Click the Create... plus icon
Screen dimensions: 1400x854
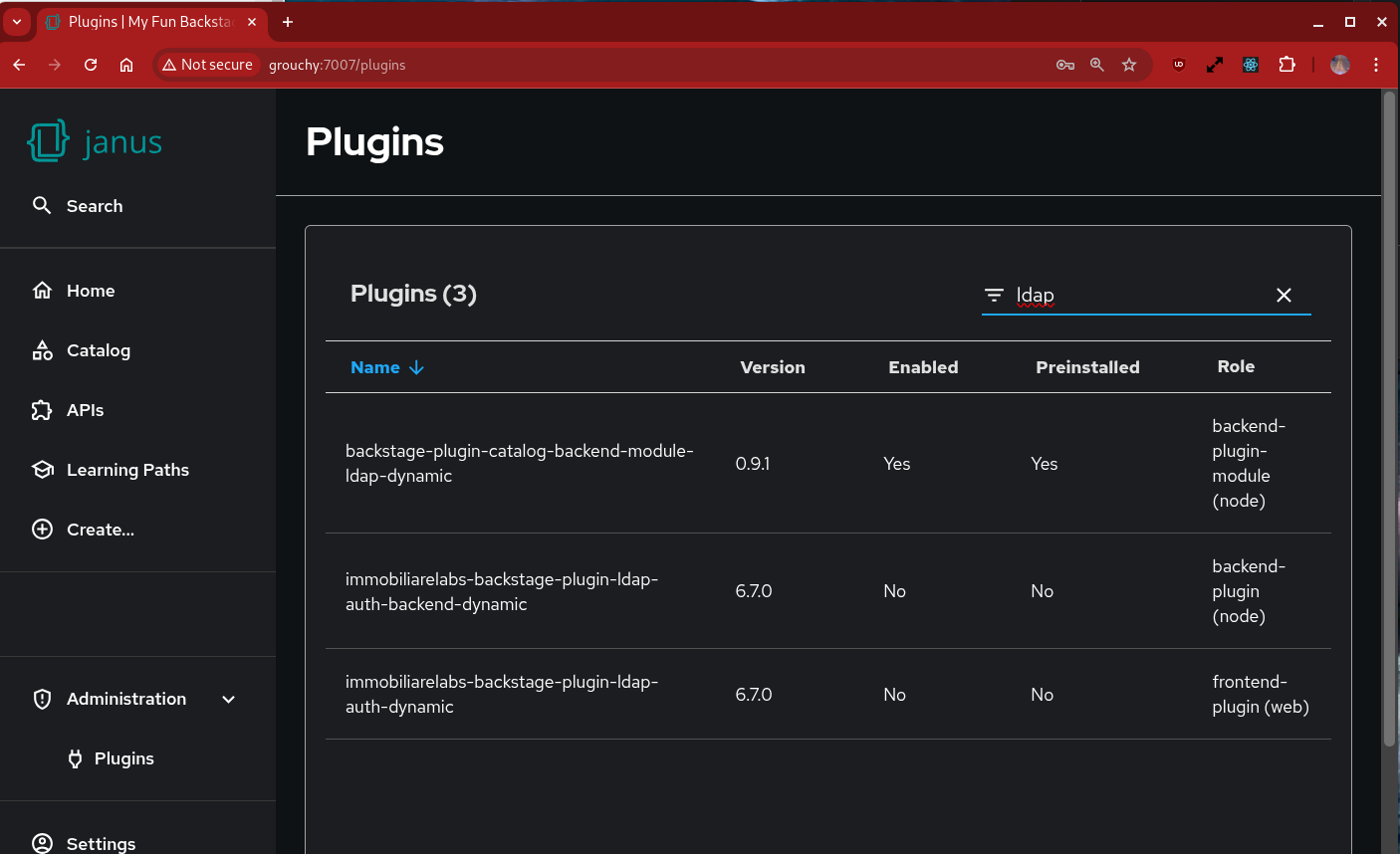42,530
